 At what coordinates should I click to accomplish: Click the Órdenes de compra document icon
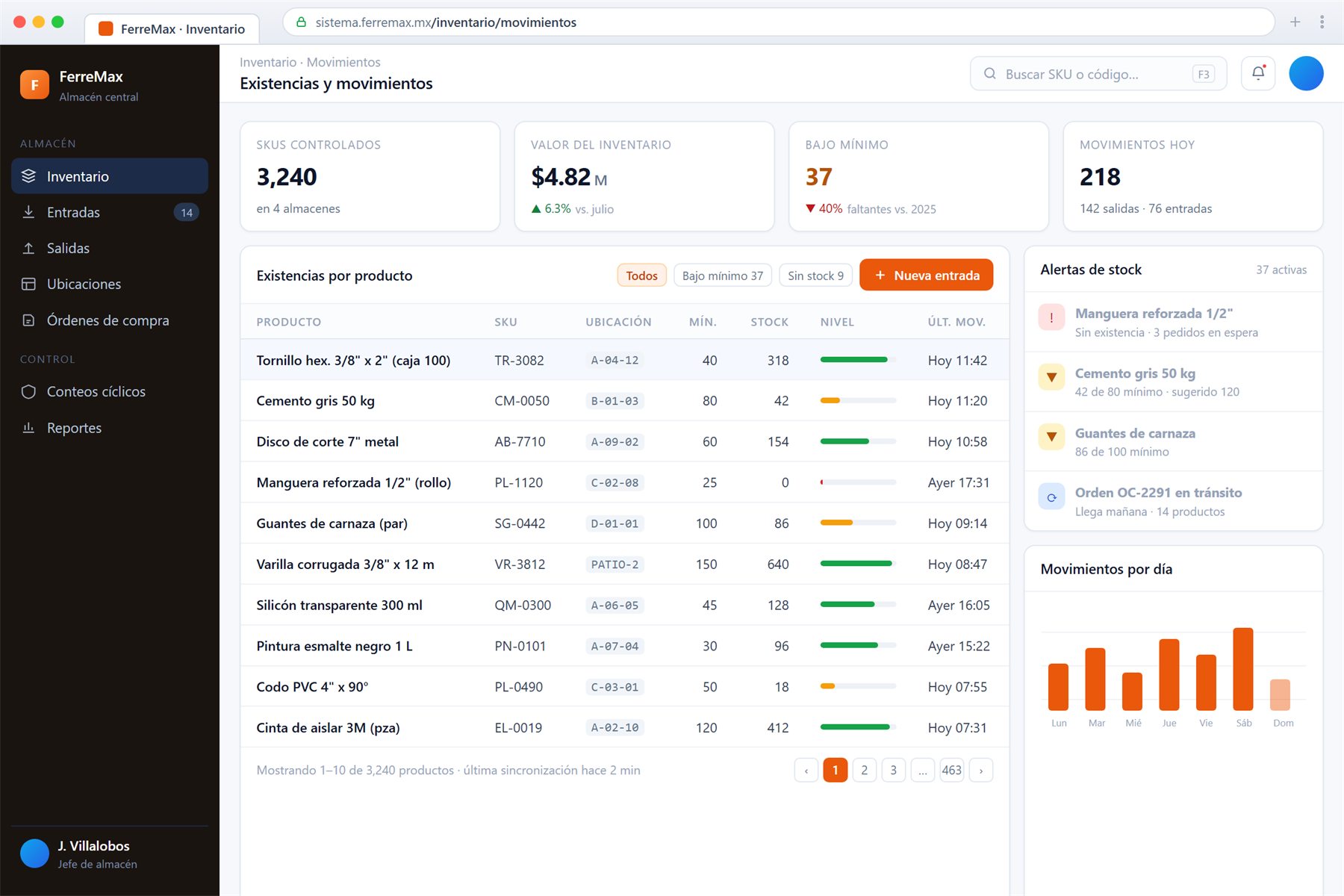(28, 320)
